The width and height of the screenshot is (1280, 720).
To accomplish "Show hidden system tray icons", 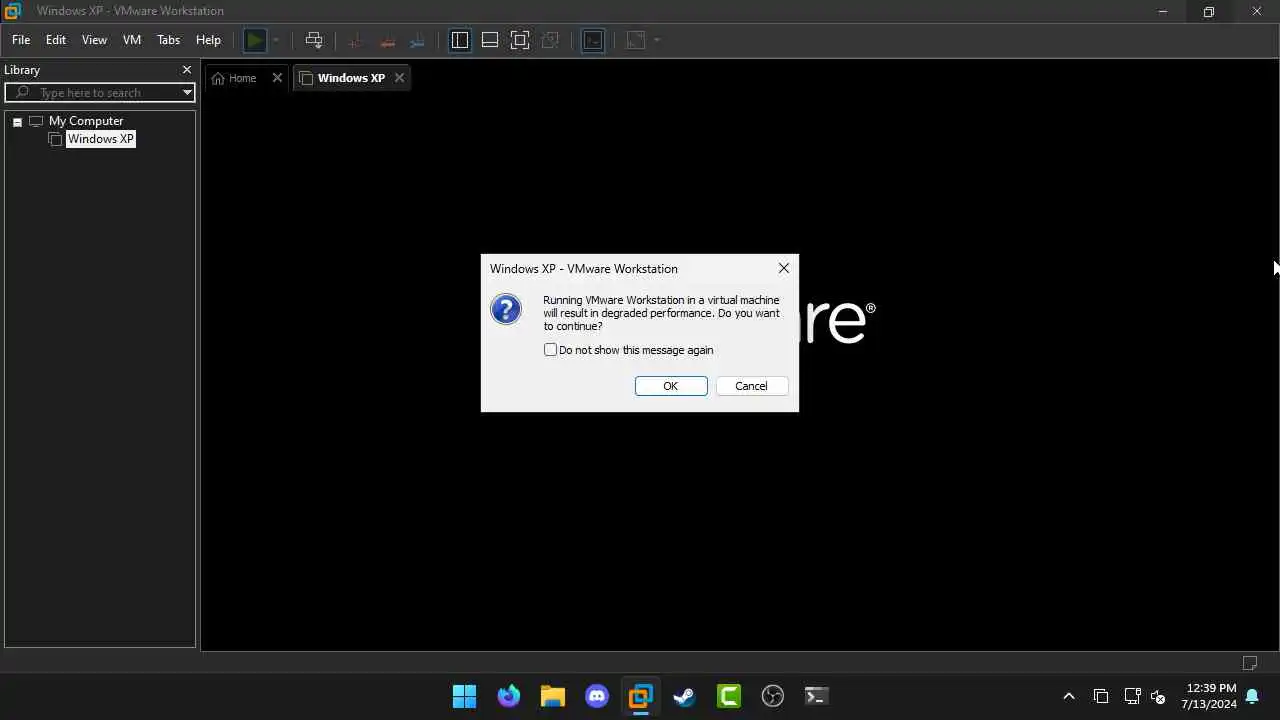I will (1068, 696).
